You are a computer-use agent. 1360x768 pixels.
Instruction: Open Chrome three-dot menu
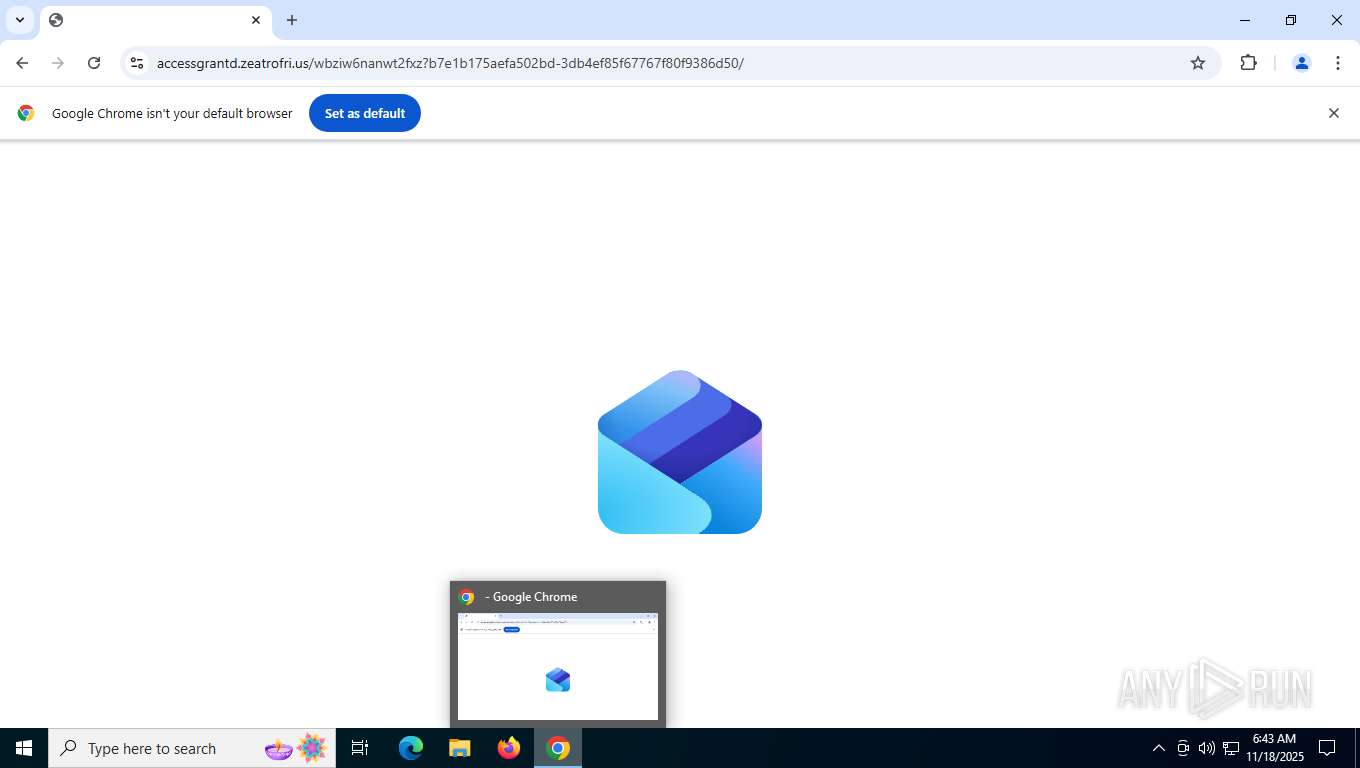pos(1338,63)
